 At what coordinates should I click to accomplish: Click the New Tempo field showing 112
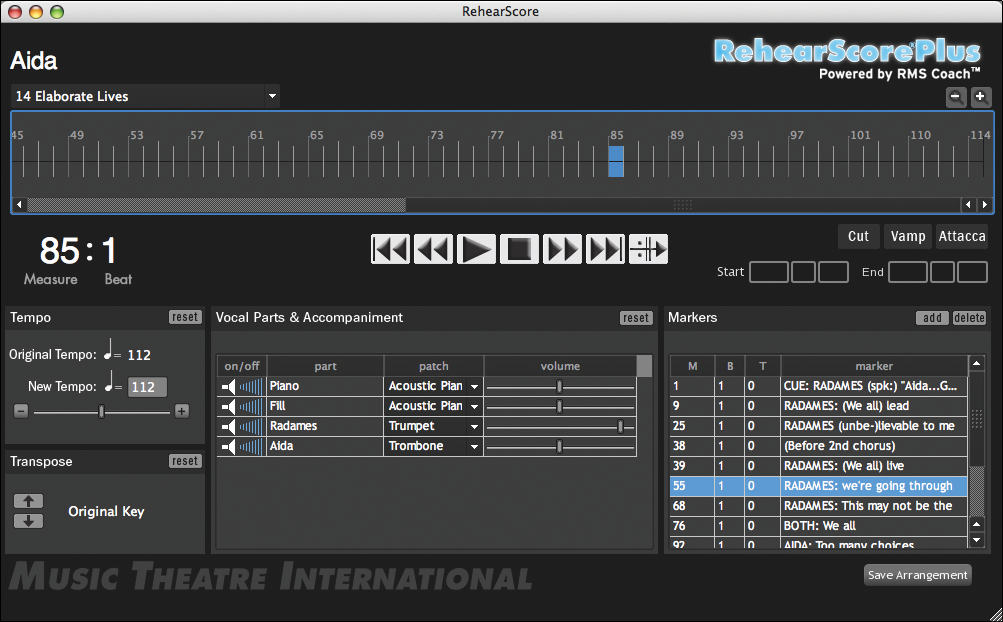tap(147, 387)
